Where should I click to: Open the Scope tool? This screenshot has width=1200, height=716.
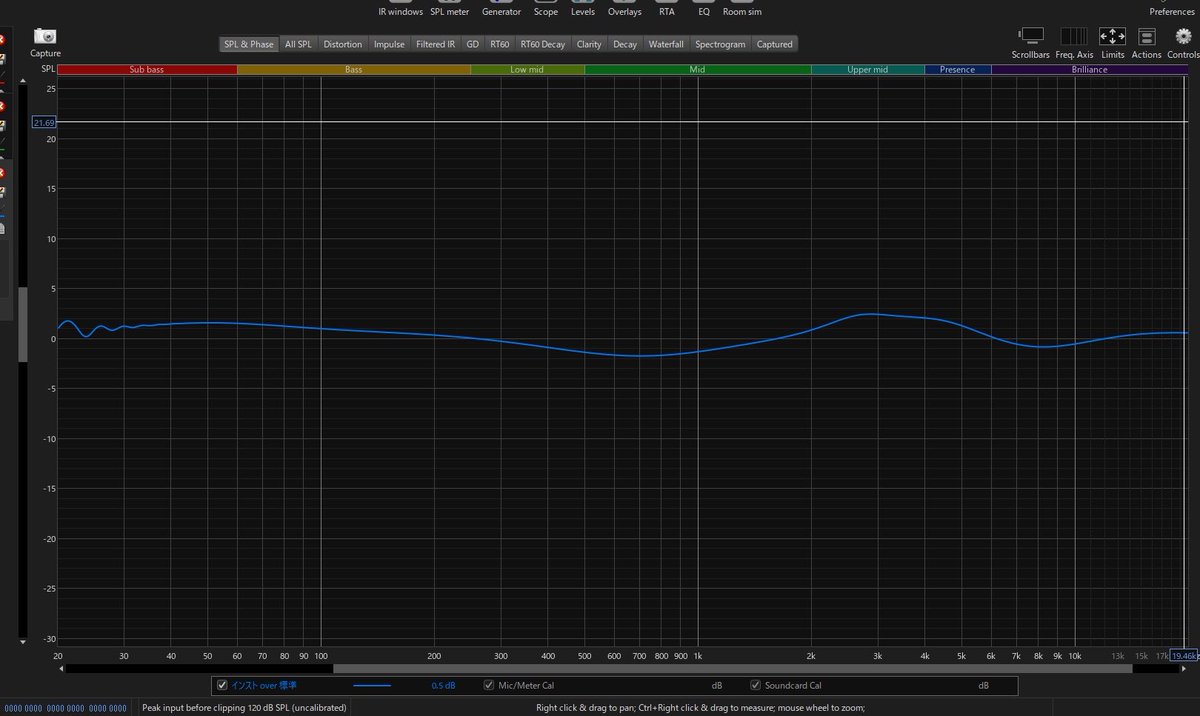[546, 11]
